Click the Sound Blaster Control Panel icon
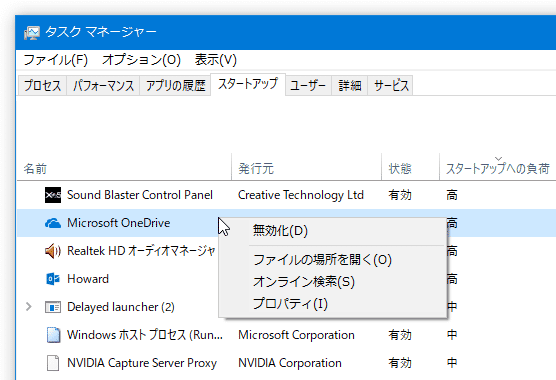Viewport: 556px width, 380px height. coord(53,195)
